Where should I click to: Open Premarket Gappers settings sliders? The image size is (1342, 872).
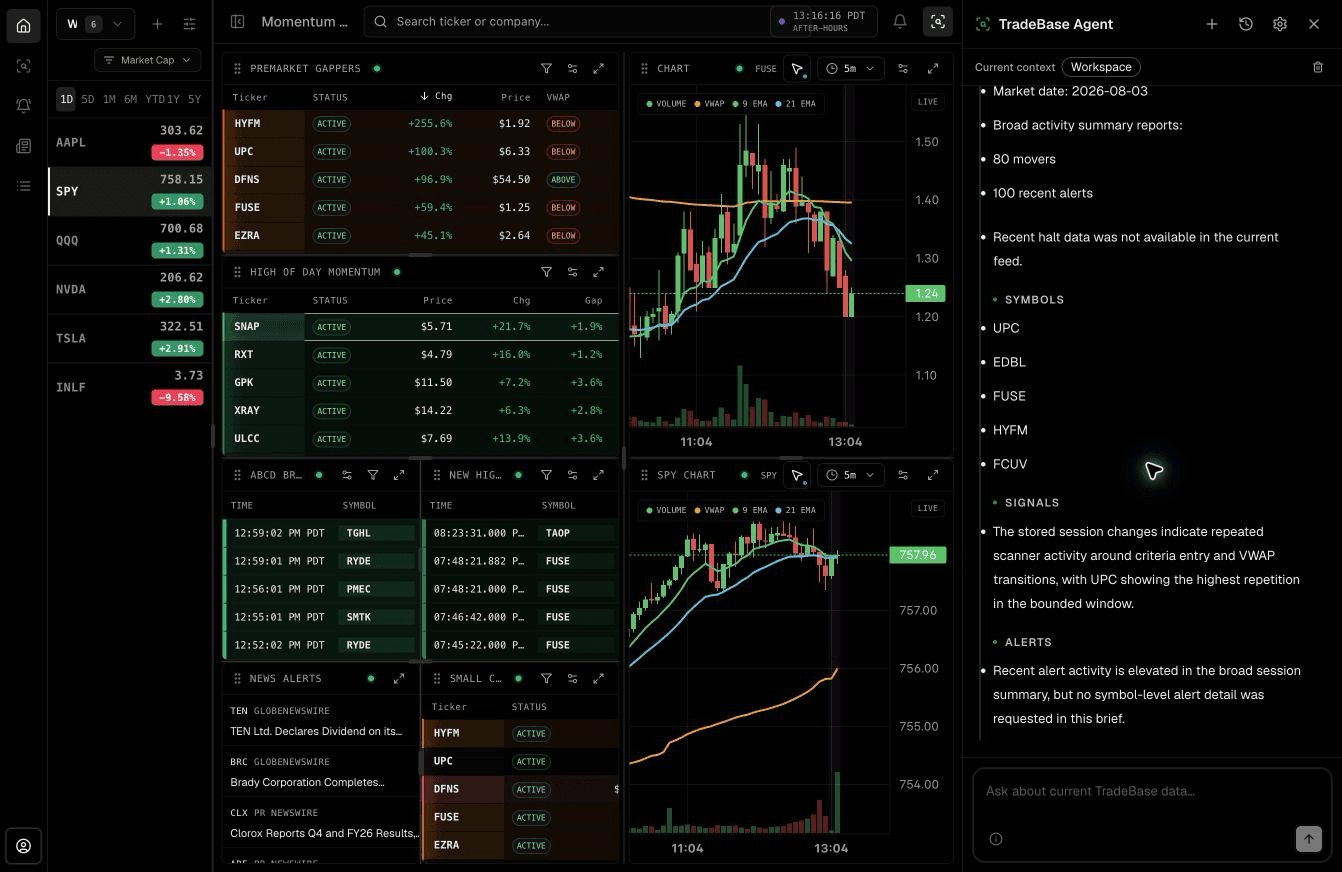tap(572, 68)
